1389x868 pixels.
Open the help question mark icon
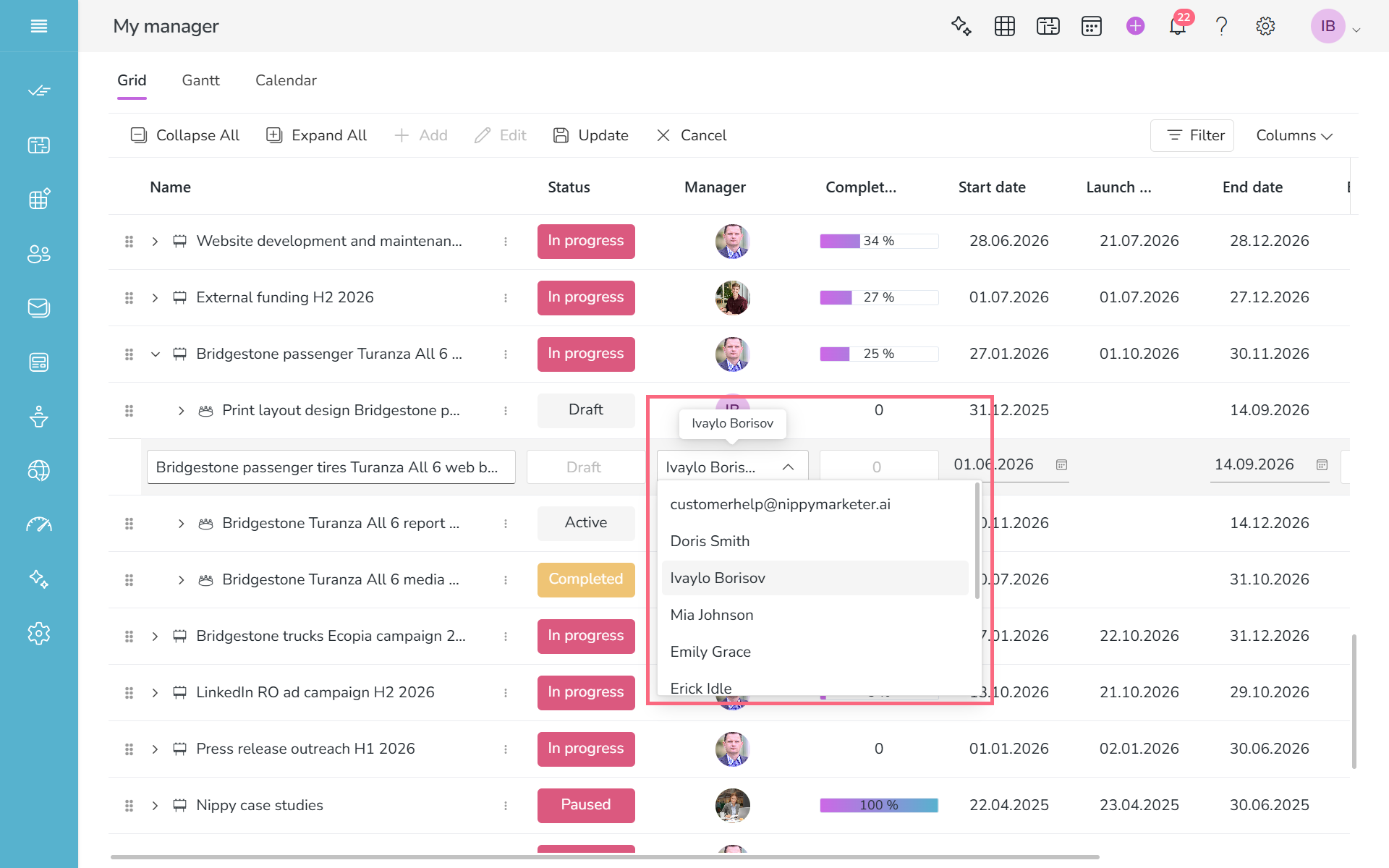1222,26
